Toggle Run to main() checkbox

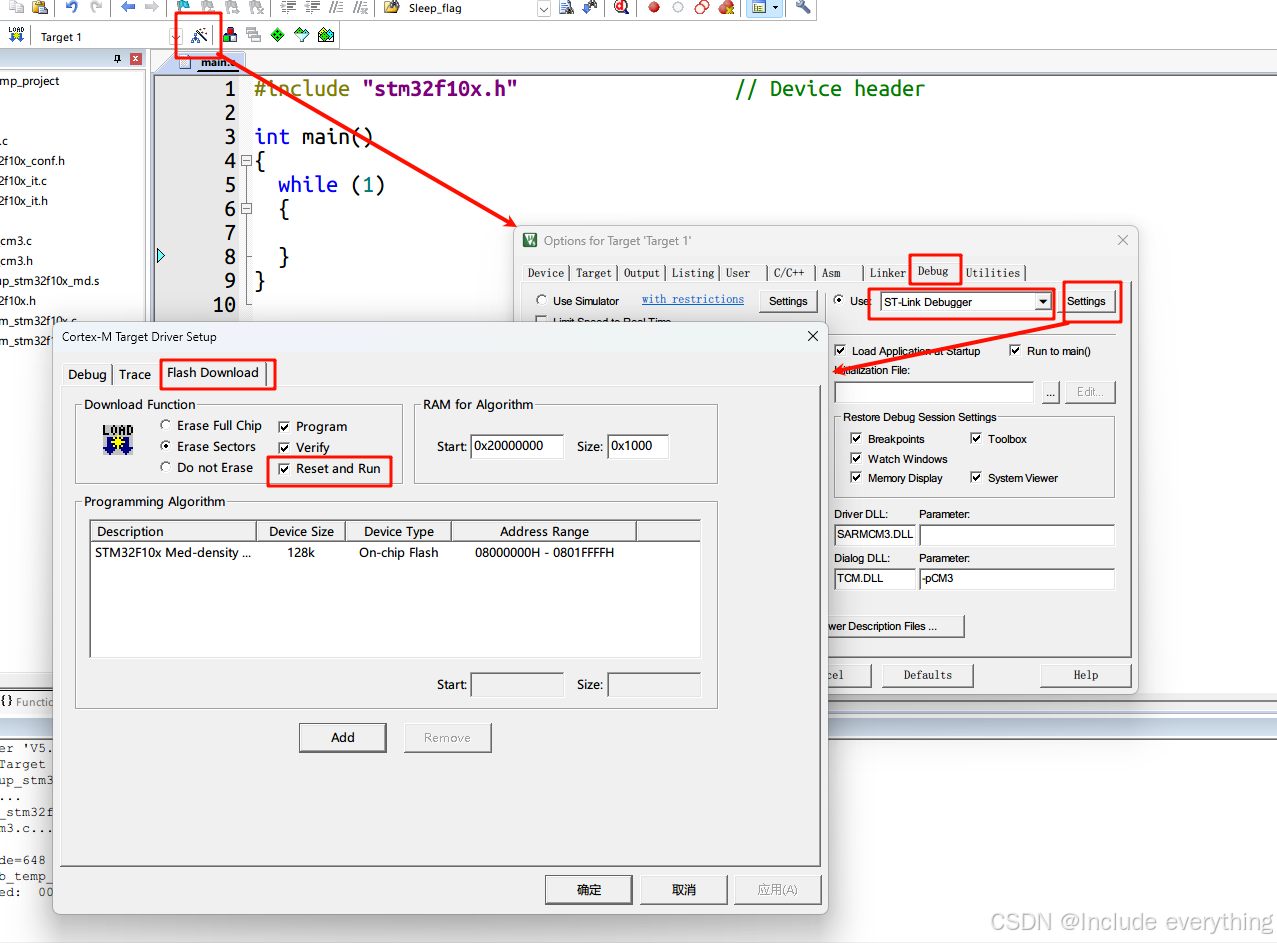pos(1015,351)
